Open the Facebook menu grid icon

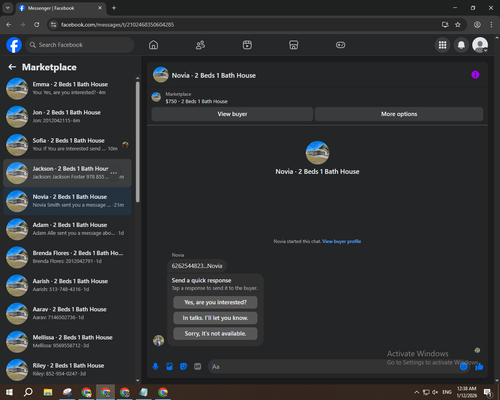(442, 45)
